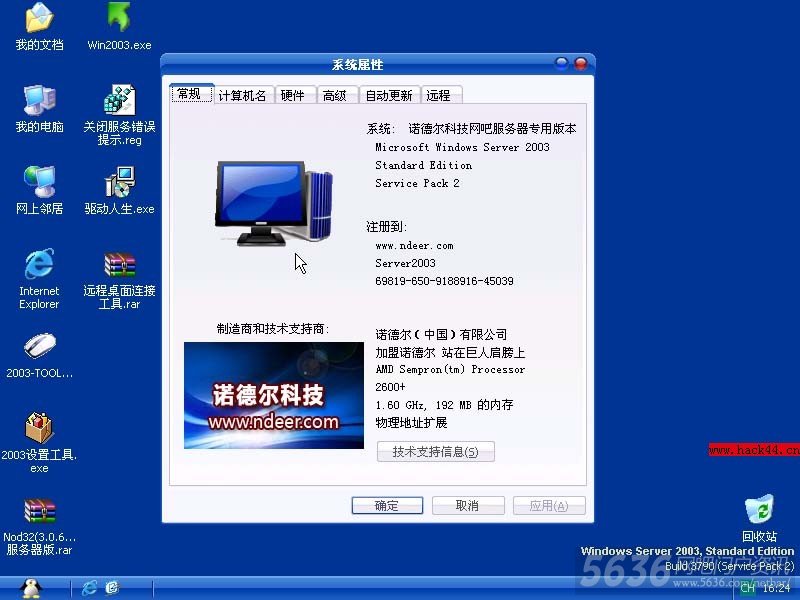Click the 技术支持信息(S) button

click(x=435, y=452)
